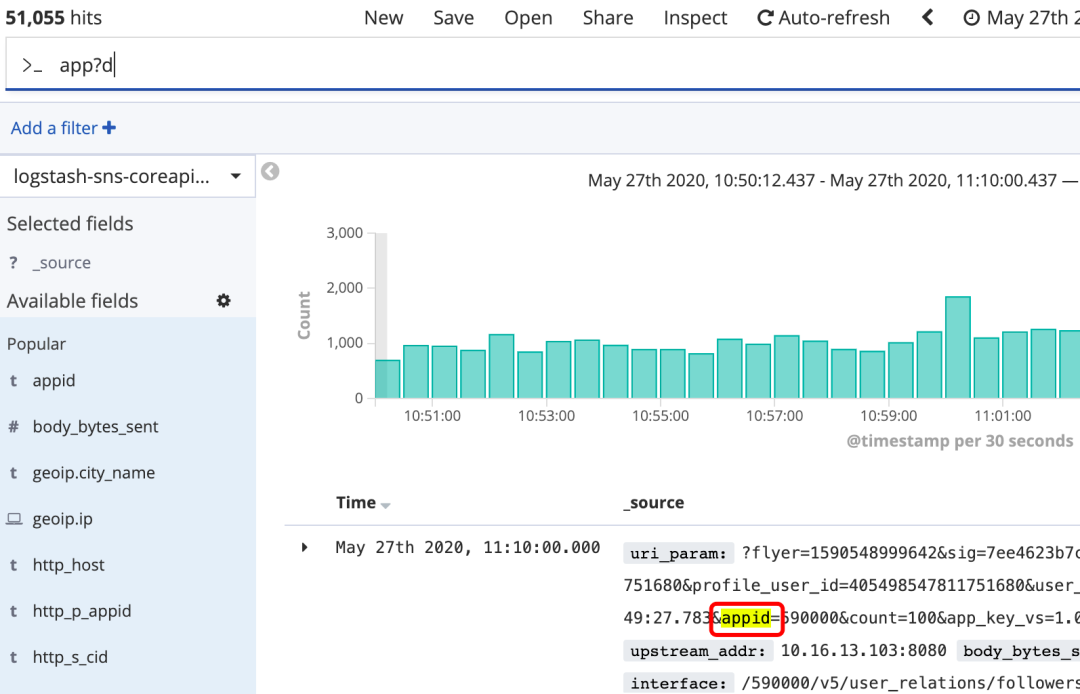Expand the first log entry row
This screenshot has height=694, width=1080.
pos(305,547)
